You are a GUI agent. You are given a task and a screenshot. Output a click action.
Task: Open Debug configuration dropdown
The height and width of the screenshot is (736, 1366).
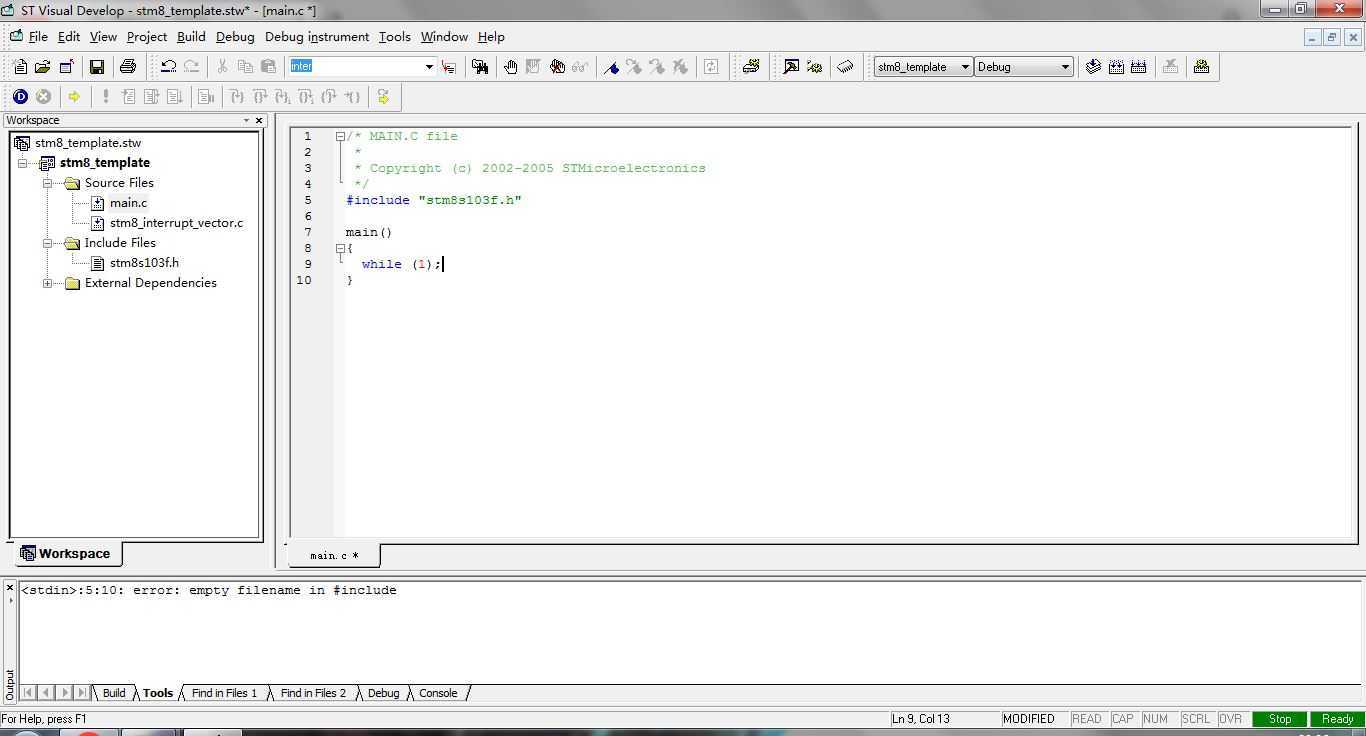click(x=1065, y=67)
